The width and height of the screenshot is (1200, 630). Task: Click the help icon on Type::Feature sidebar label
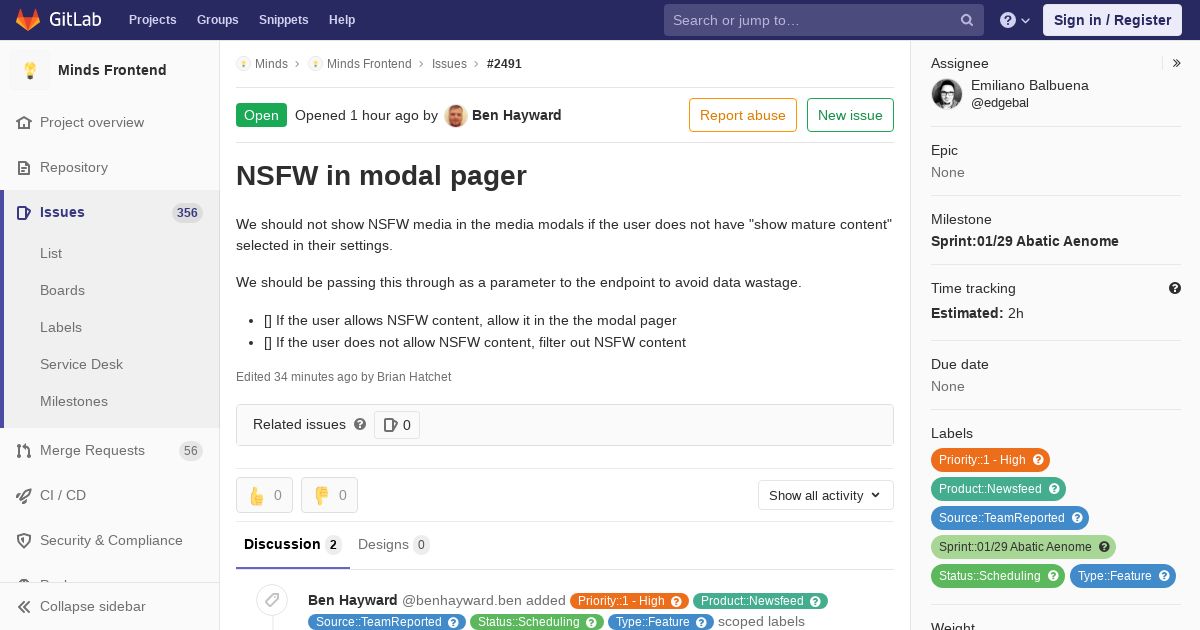[x=1164, y=576]
